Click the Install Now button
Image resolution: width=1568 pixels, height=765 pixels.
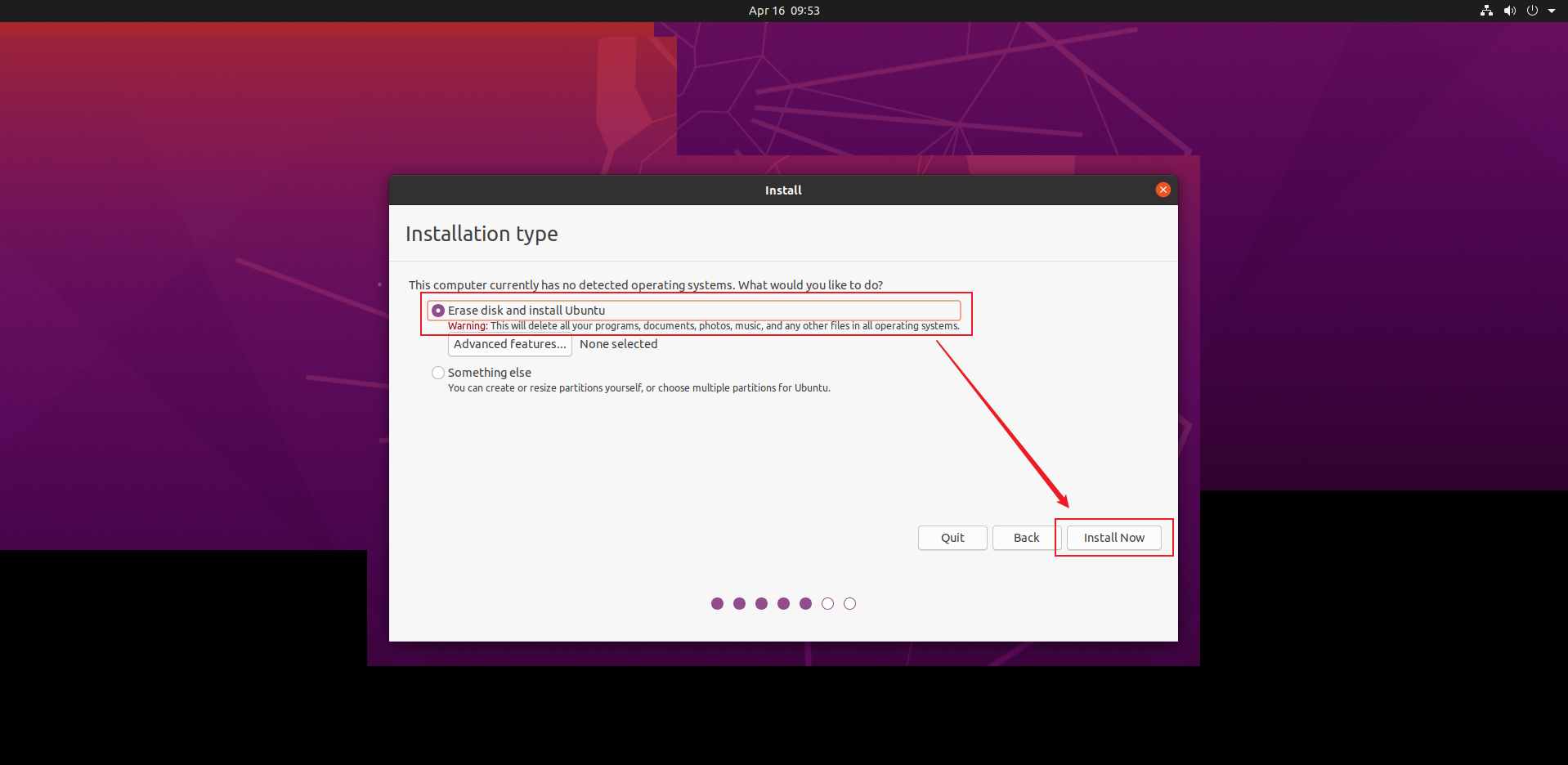coord(1113,538)
